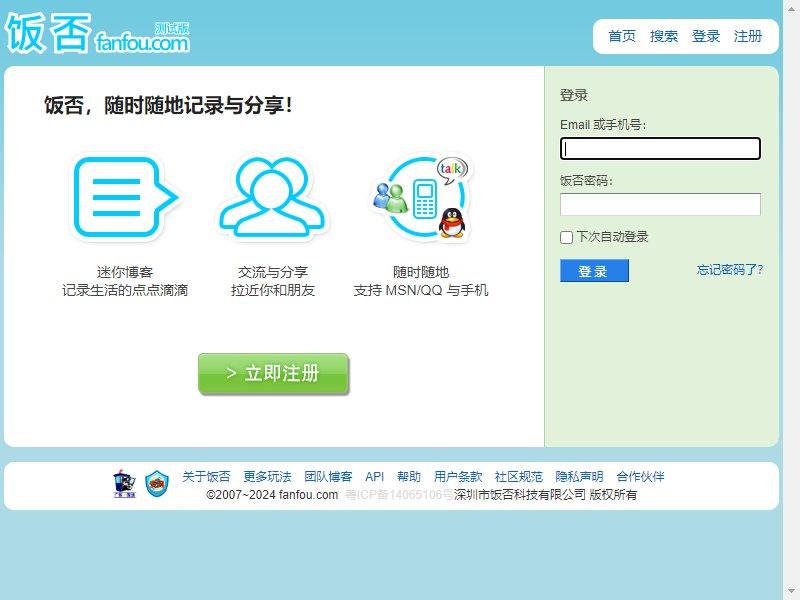Click the police cartoon badge in footer
Image resolution: width=800 pixels, height=600 pixels.
(x=124, y=484)
